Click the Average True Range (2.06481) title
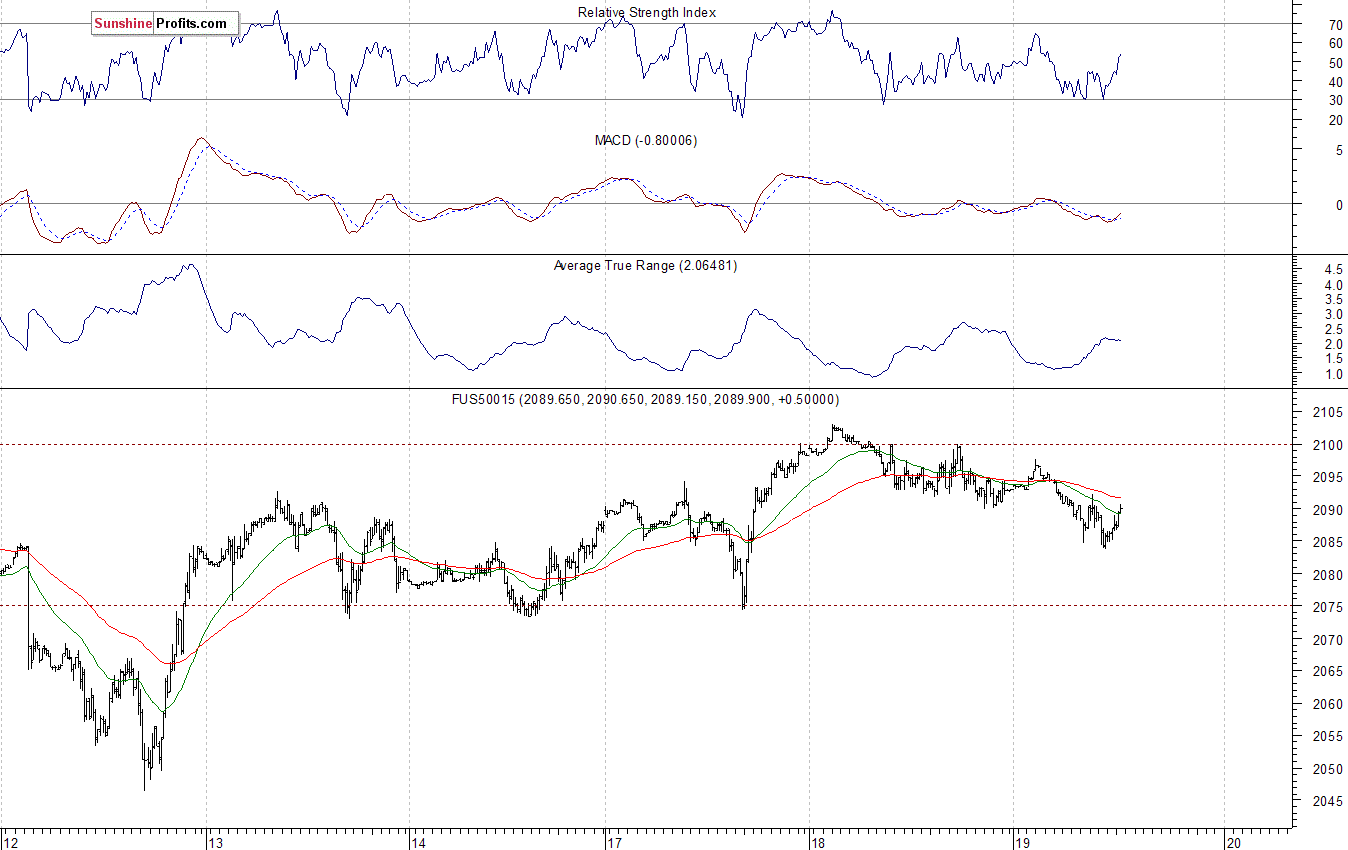This screenshot has width=1348, height=850. (x=645, y=266)
